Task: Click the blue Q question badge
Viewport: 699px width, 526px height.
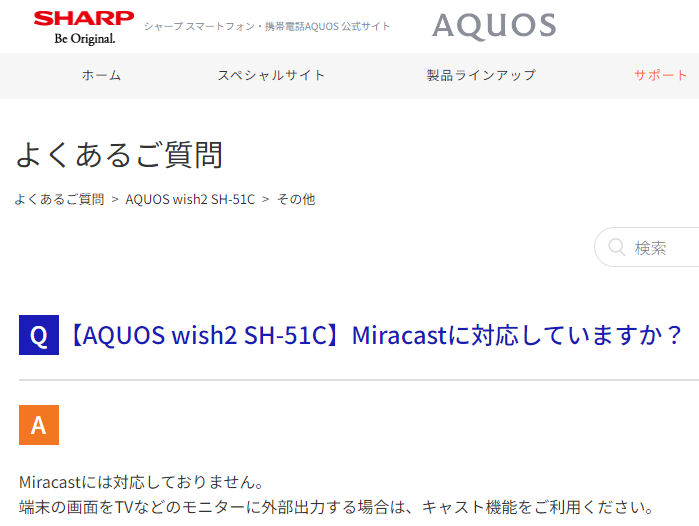Action: coord(39,335)
